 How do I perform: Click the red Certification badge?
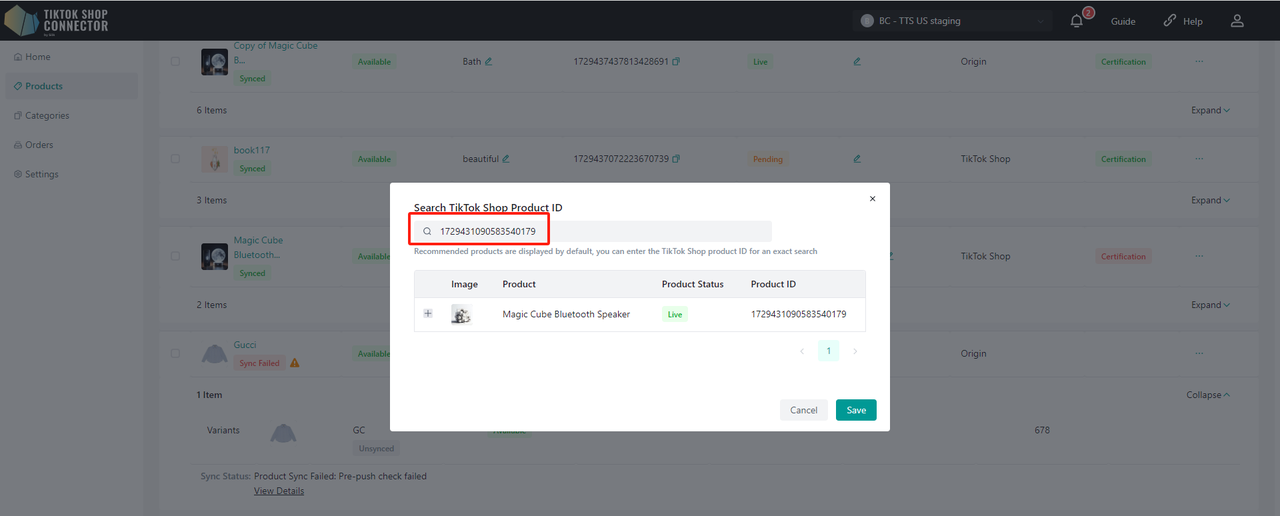(1124, 256)
